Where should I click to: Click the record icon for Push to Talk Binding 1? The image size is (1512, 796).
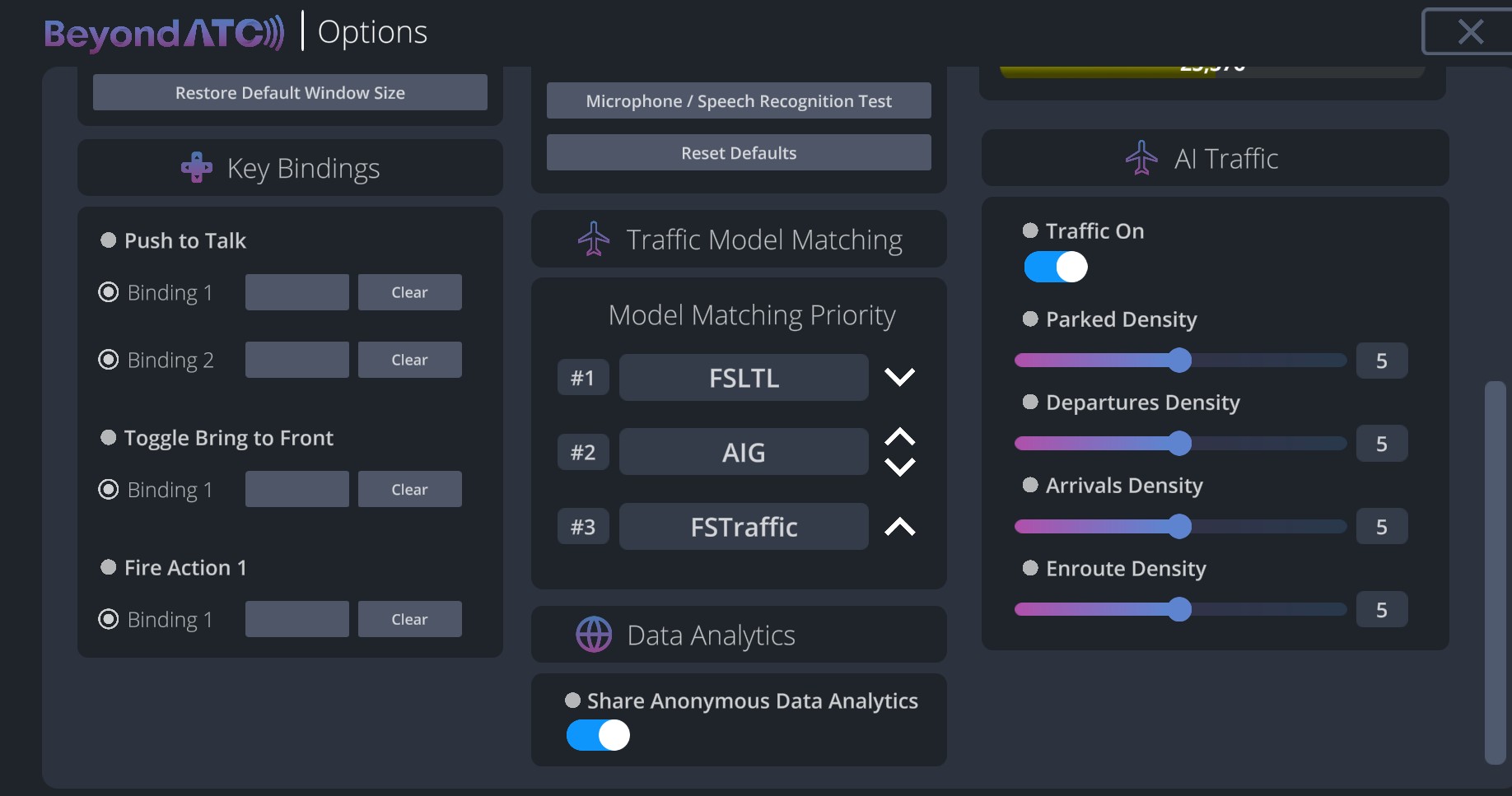[x=108, y=292]
